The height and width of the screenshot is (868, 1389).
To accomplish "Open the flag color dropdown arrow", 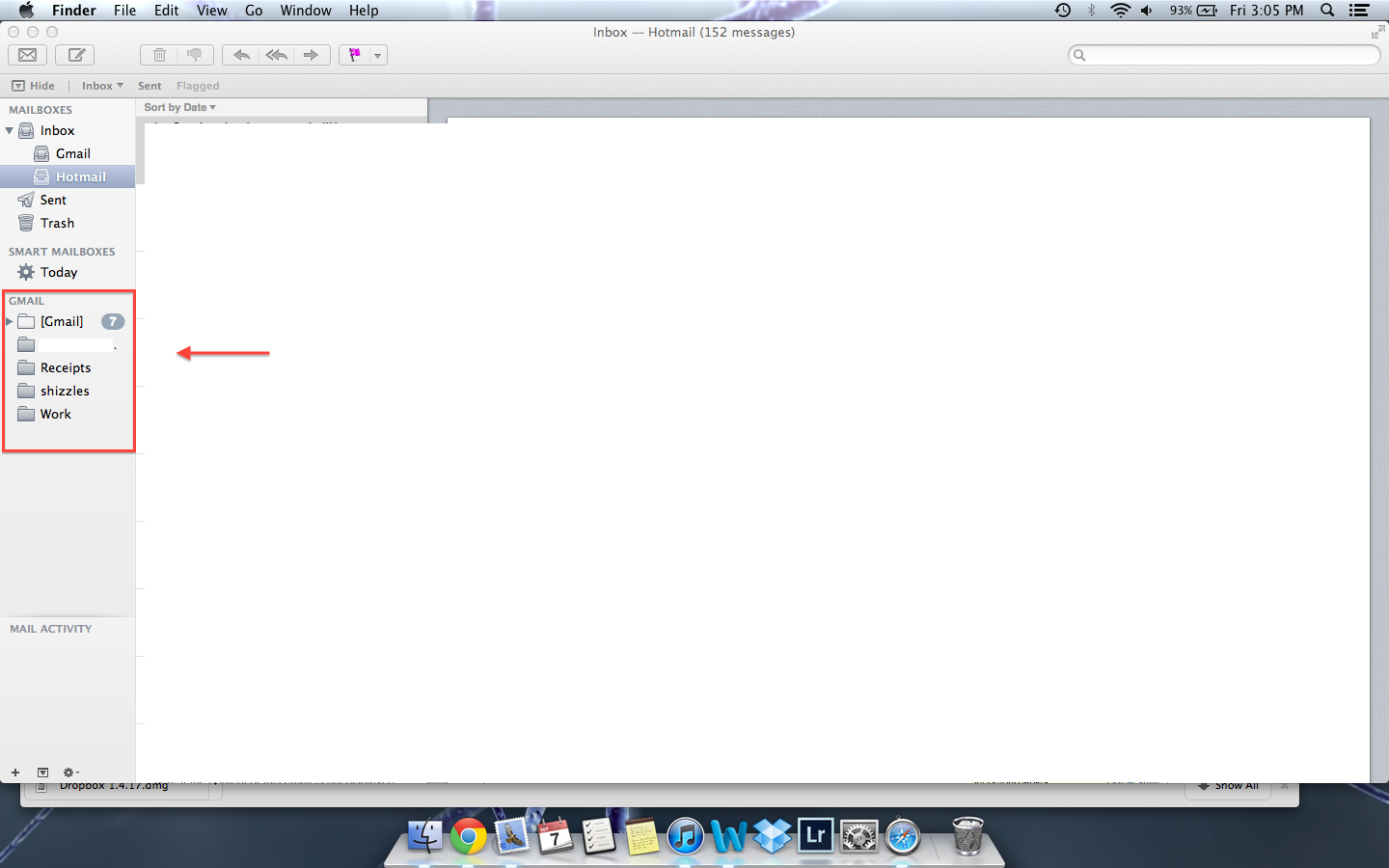I will tap(378, 56).
